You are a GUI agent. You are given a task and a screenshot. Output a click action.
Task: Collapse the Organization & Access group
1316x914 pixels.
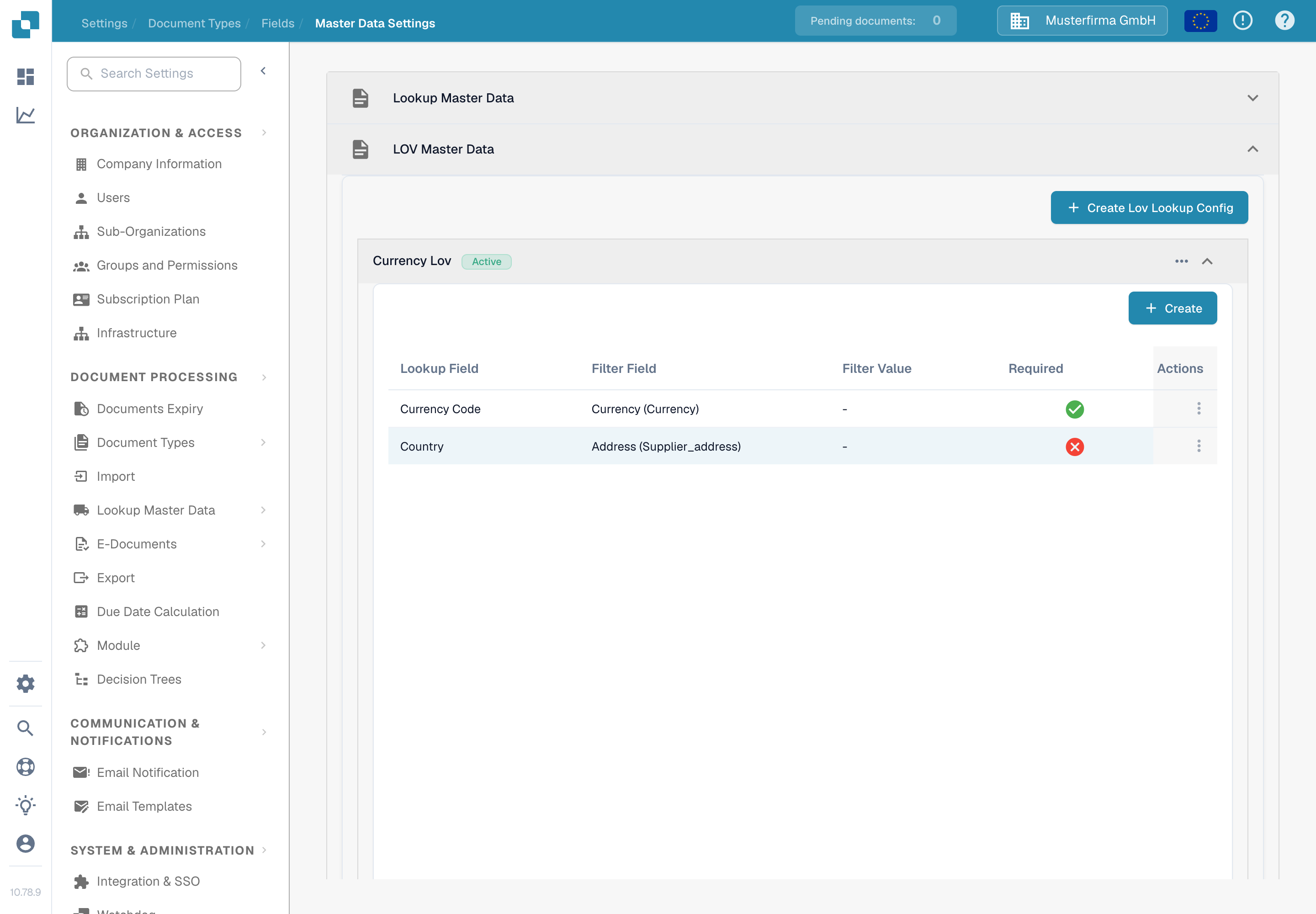pos(264,133)
